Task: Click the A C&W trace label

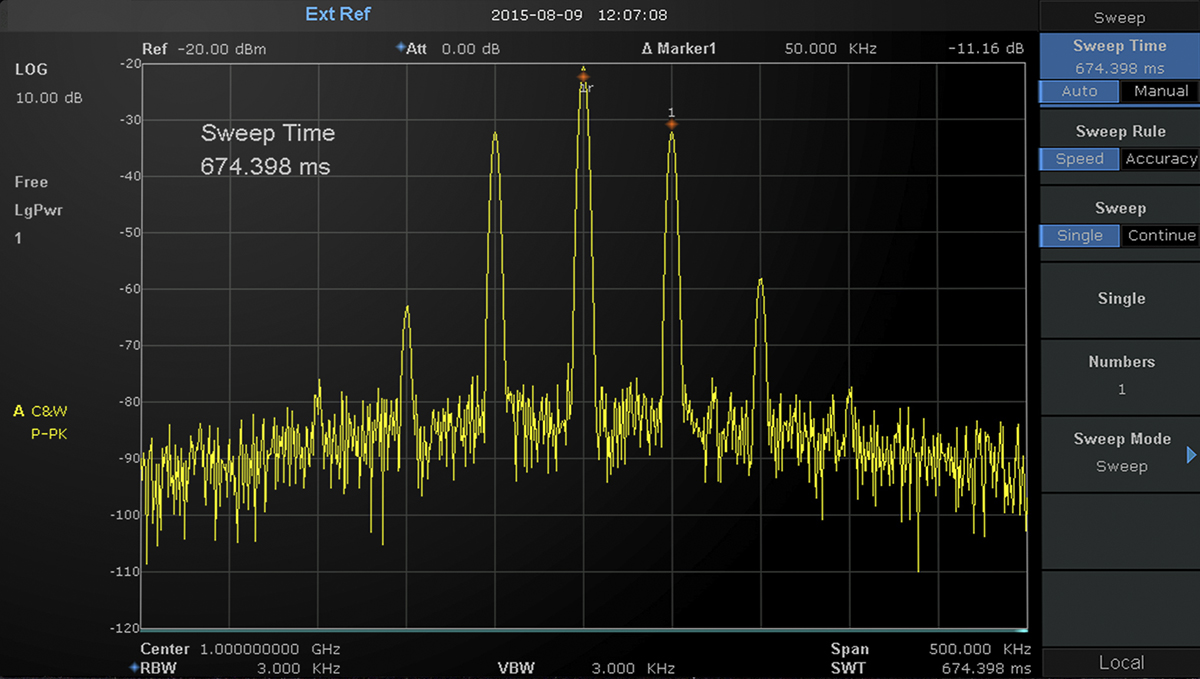Action: tap(41, 410)
